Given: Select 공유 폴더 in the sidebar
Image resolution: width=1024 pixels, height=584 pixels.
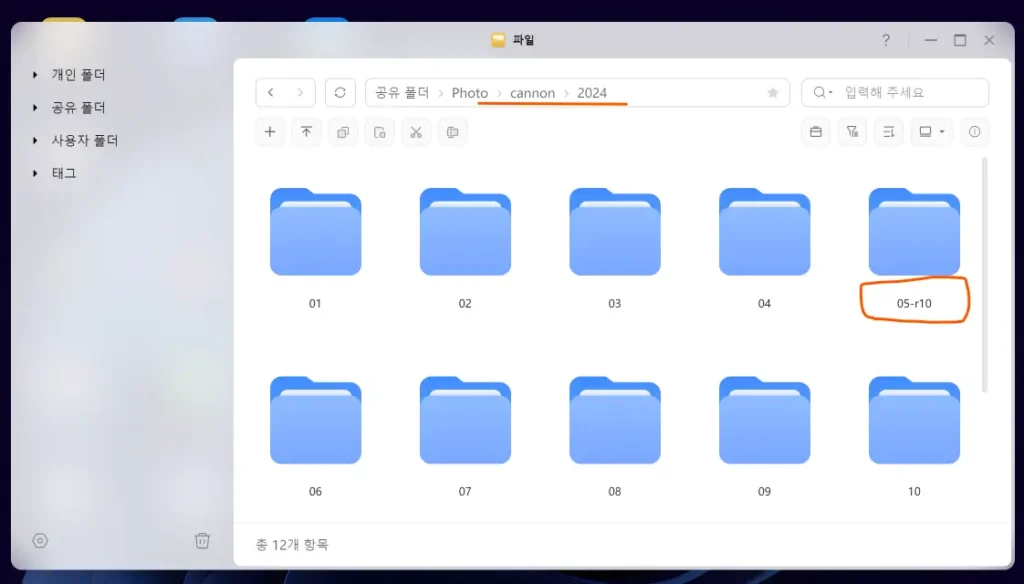Looking at the screenshot, I should click(x=78, y=108).
